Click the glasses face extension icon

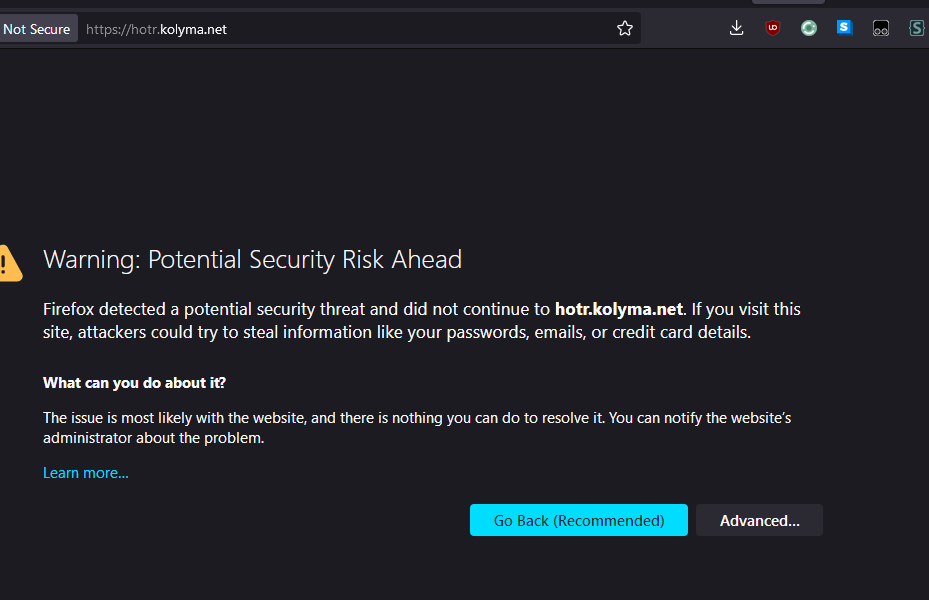(881, 29)
